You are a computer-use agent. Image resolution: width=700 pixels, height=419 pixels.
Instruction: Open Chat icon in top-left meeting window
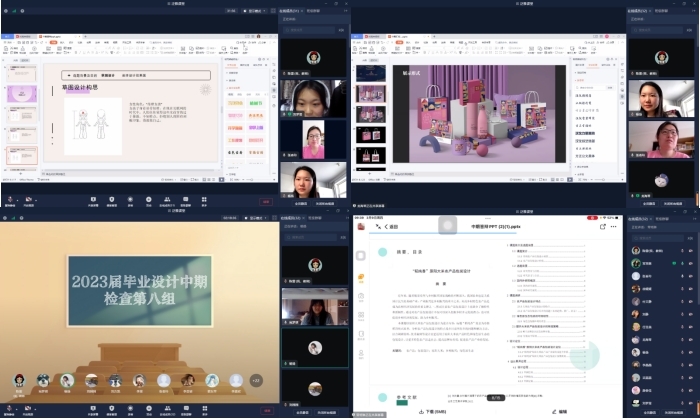[185, 201]
